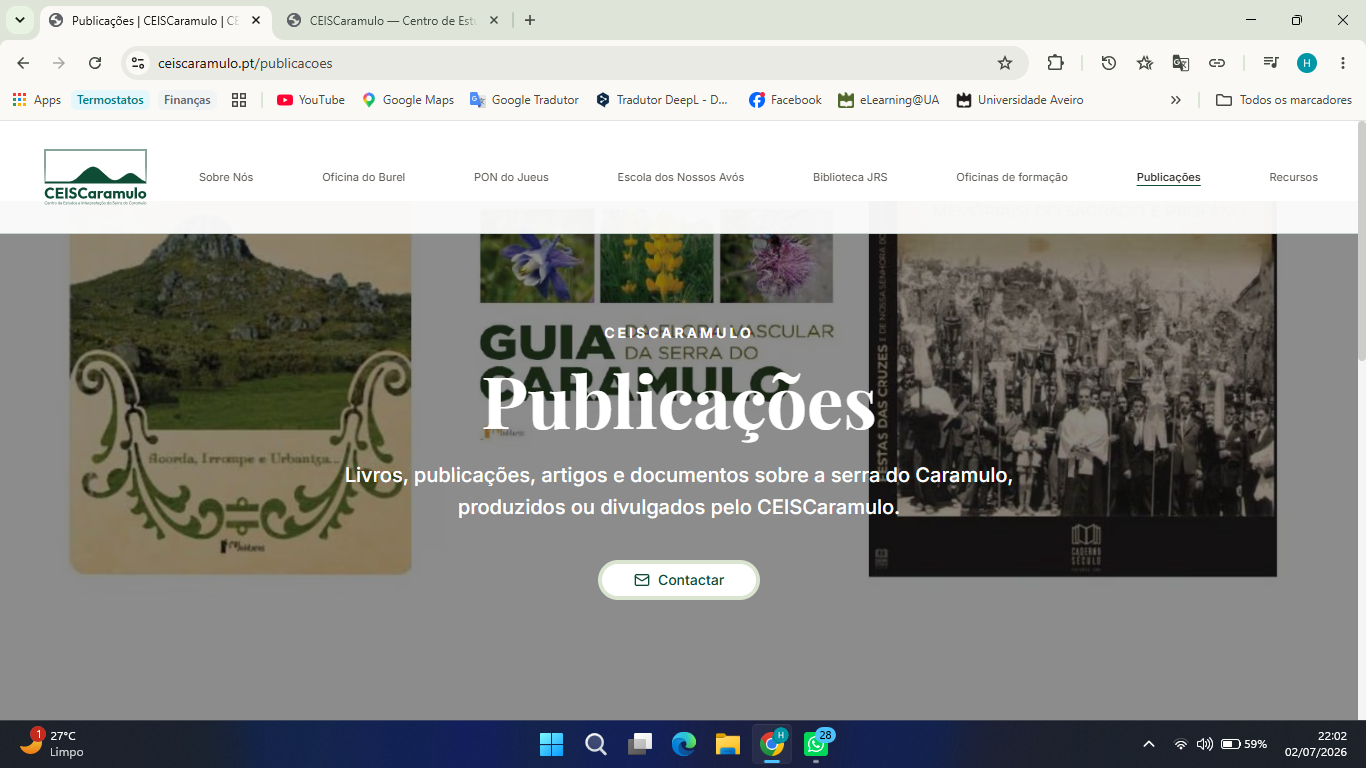The image size is (1366, 768).
Task: Expand hidden bookmarks with the double chevron
Action: [x=1176, y=100]
